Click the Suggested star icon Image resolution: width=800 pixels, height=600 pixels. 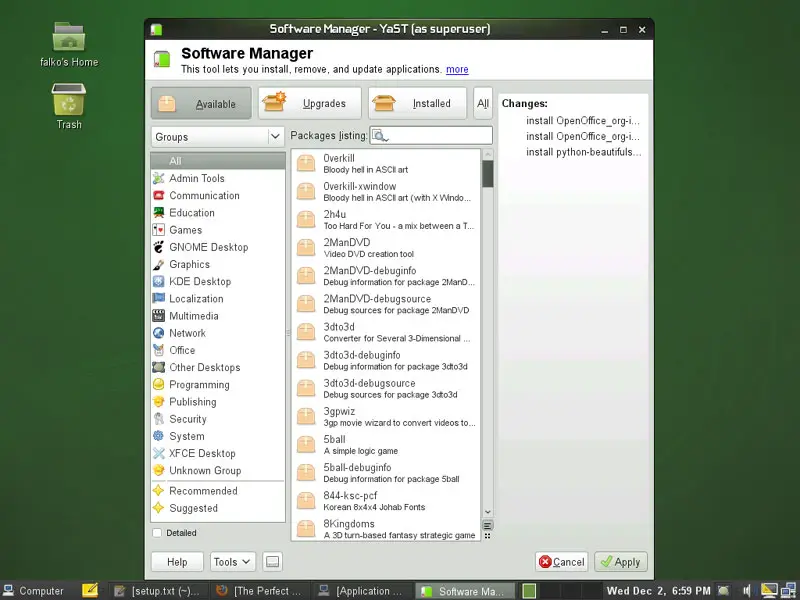159,508
